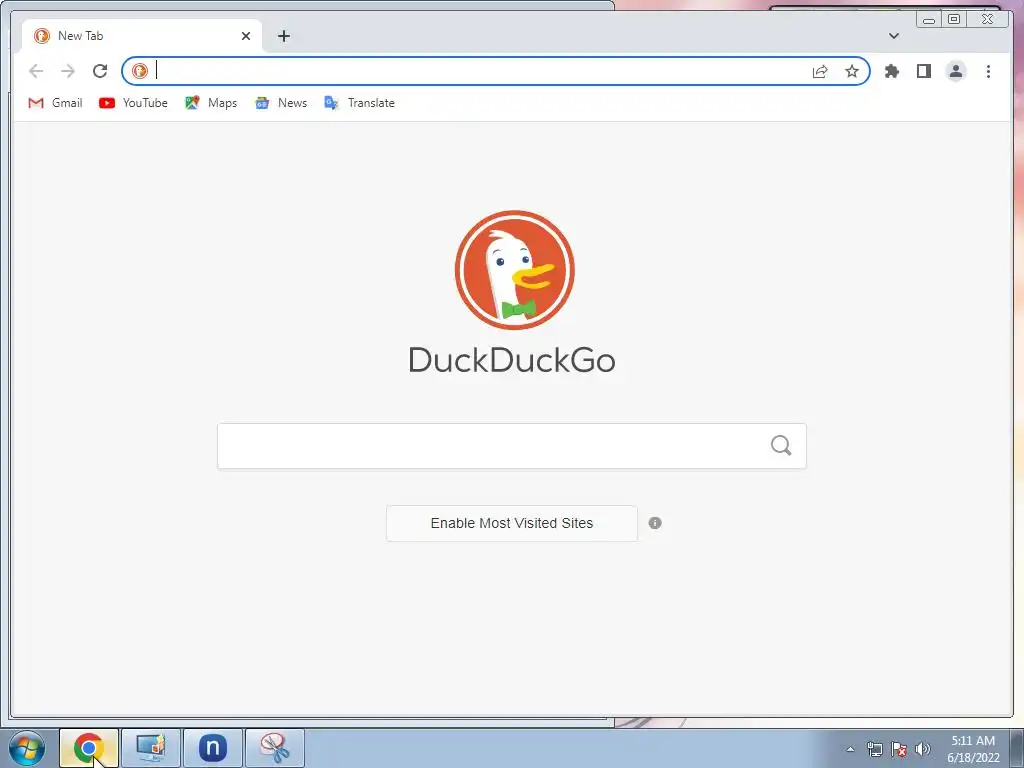
Task: Click the Chrome taskbar icon
Action: tap(89, 748)
